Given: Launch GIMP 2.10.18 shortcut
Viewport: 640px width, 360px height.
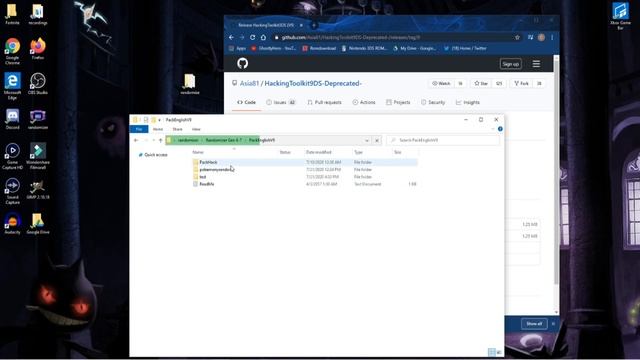Looking at the screenshot, I should [38, 189].
